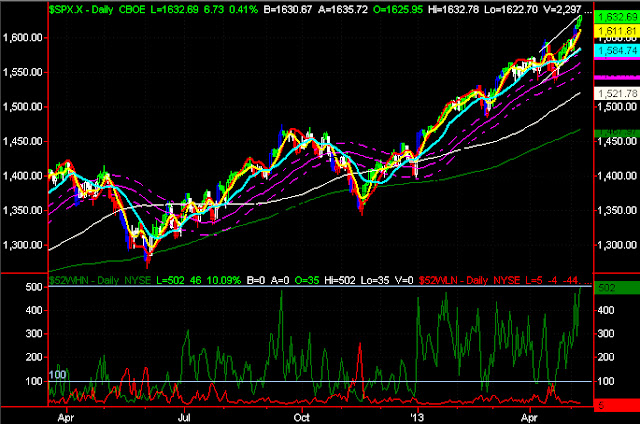Viewport: 640px width, 424px height.
Task: Select the L=1632.69 last price value
Action: tap(174, 9)
